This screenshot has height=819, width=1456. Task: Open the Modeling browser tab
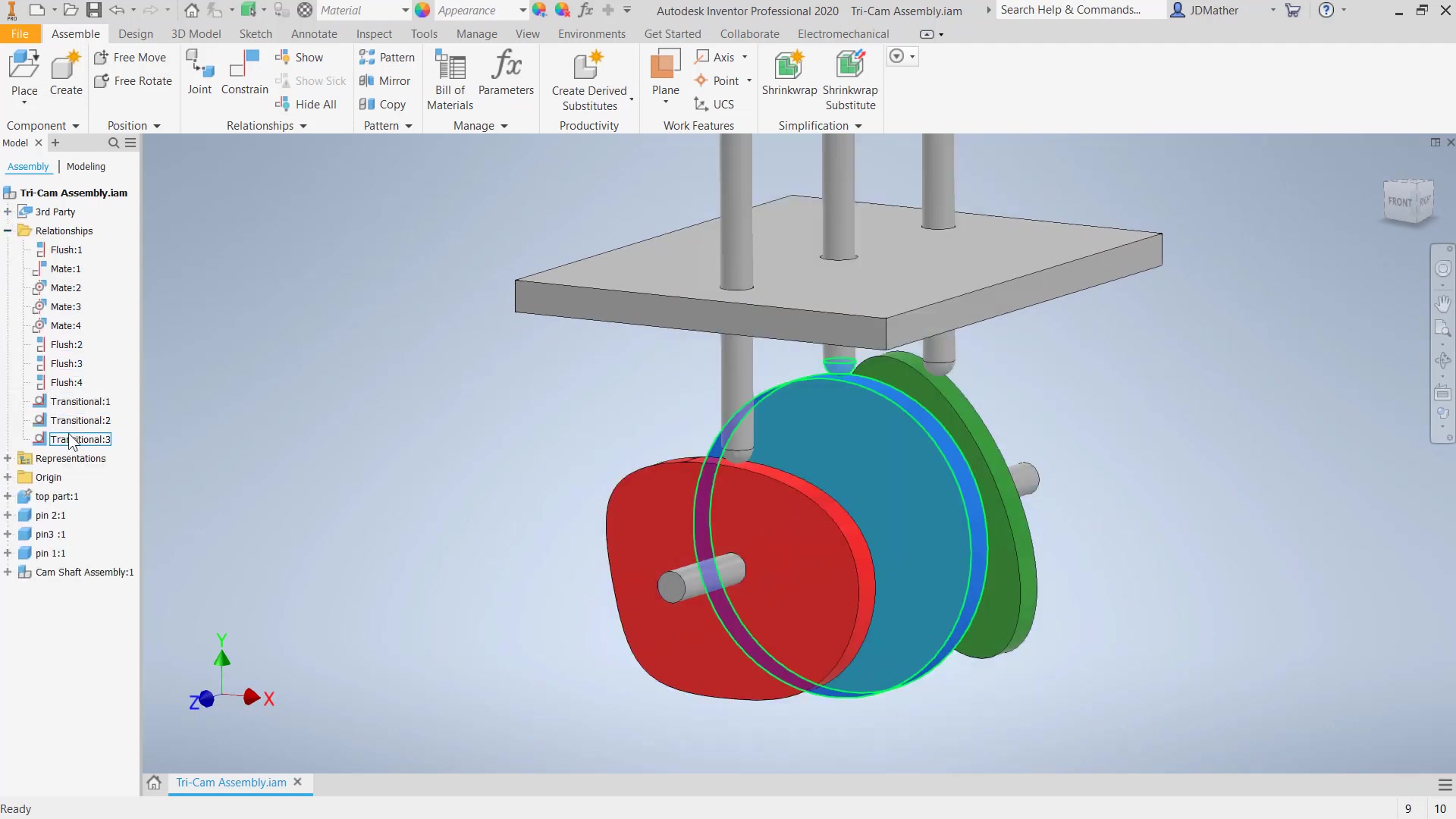(x=86, y=166)
